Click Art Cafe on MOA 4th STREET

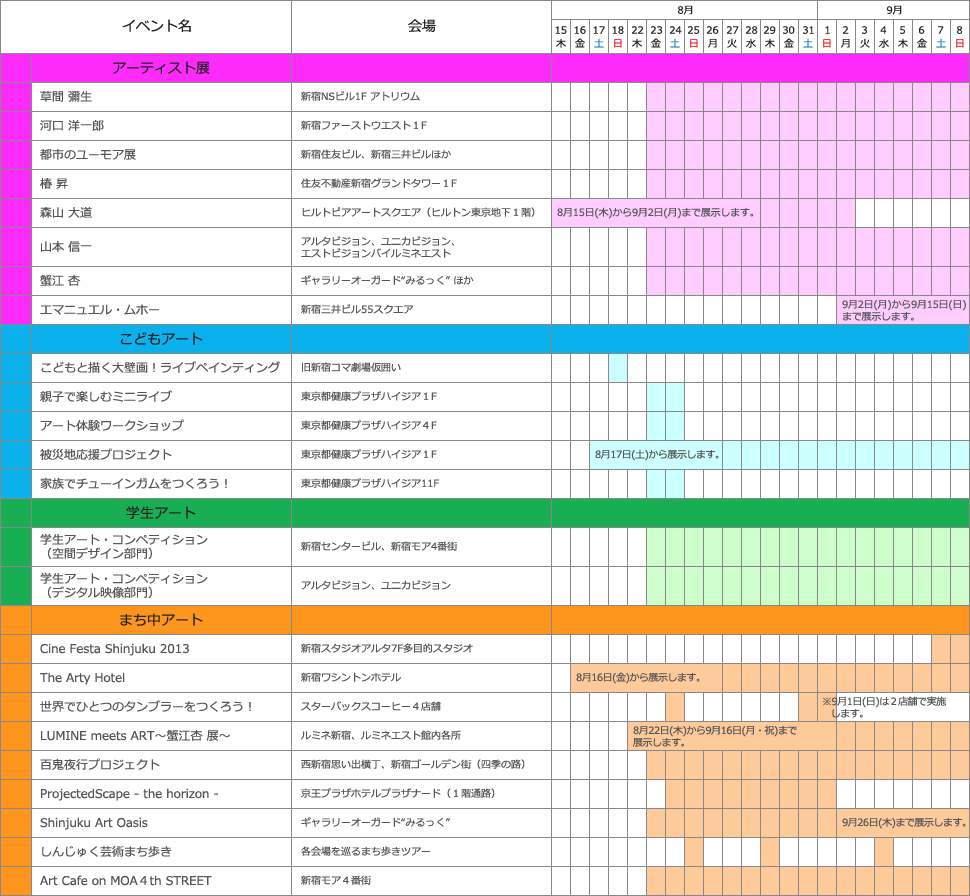point(125,881)
